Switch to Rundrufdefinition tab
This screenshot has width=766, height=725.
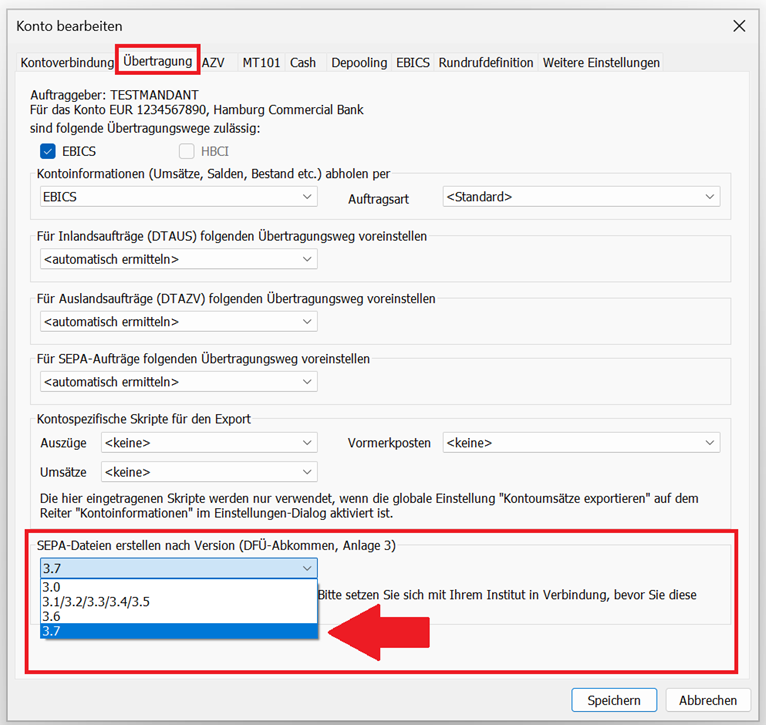tap(486, 63)
